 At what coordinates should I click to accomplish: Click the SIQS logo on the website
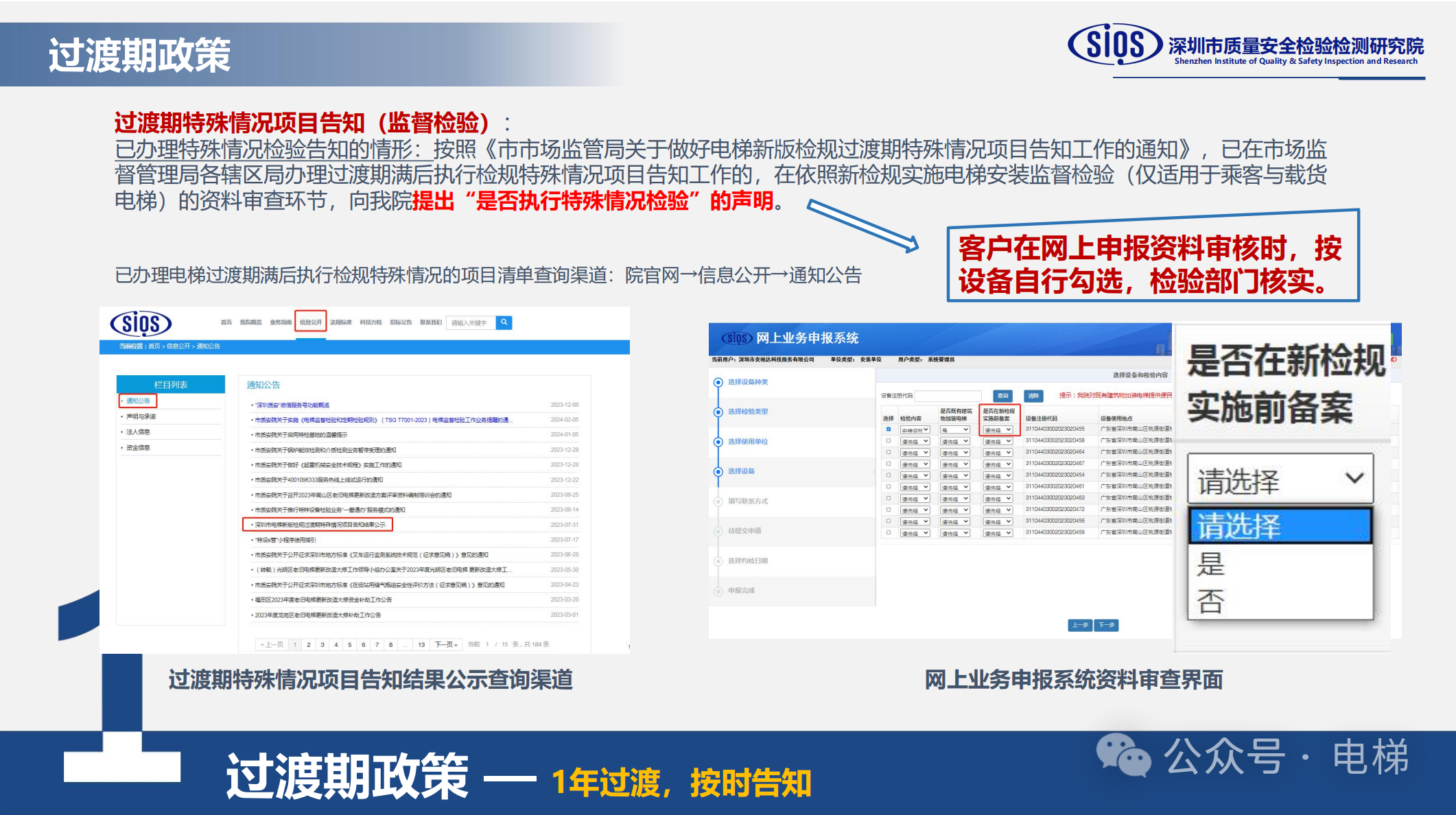(x=141, y=323)
